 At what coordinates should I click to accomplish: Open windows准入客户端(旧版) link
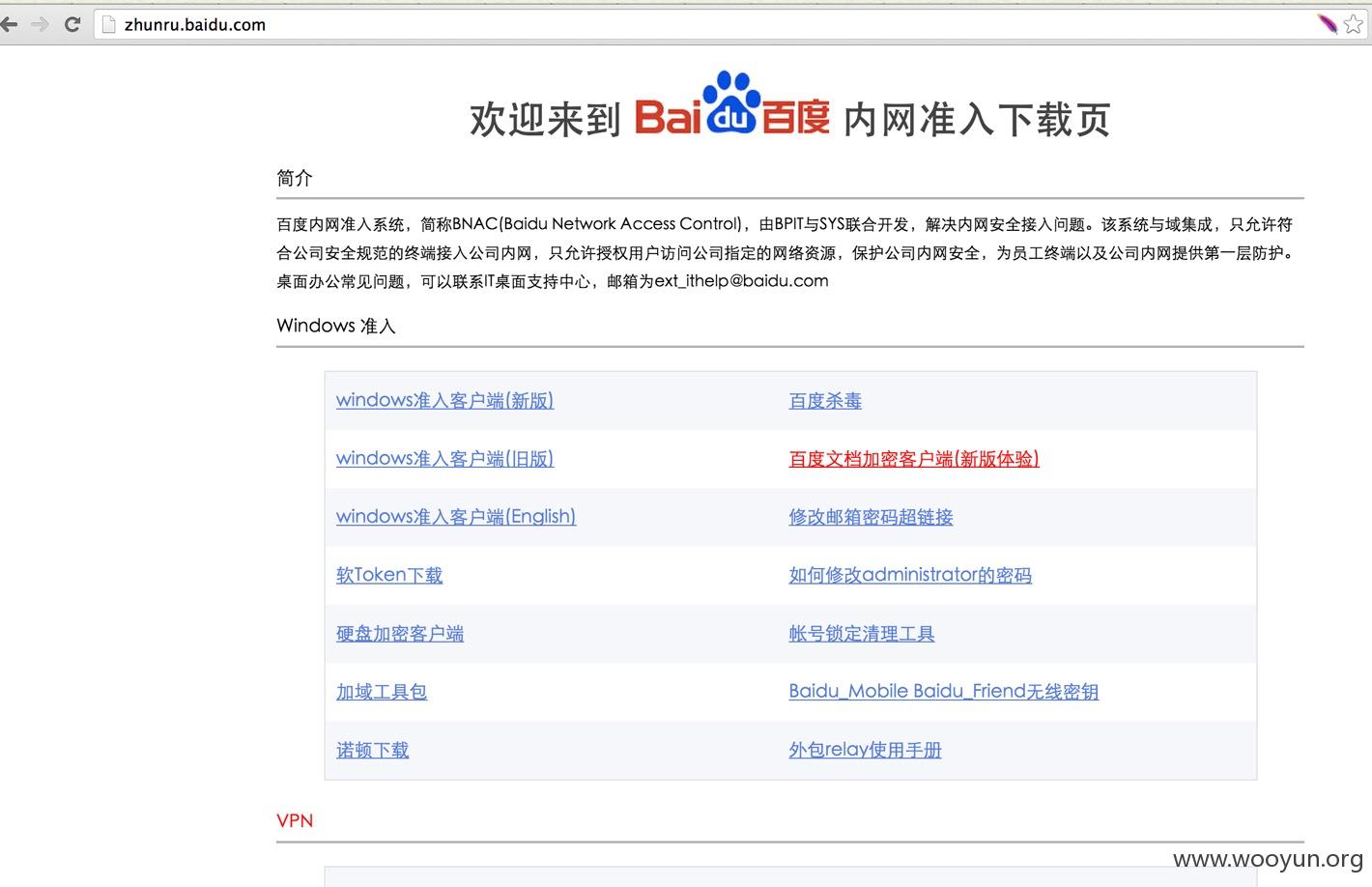click(444, 458)
